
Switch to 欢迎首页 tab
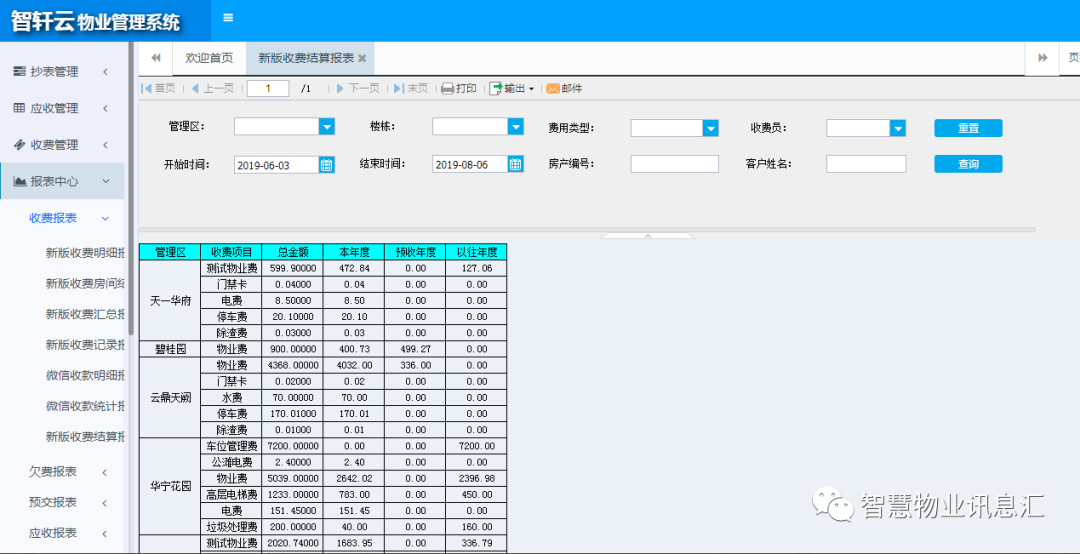click(x=209, y=58)
